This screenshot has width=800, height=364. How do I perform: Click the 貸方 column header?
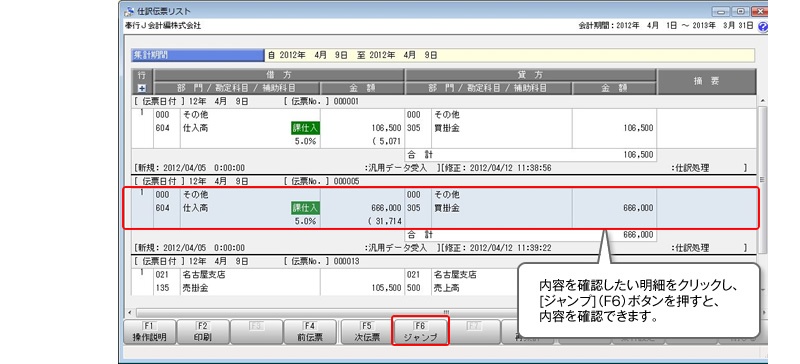click(x=530, y=75)
